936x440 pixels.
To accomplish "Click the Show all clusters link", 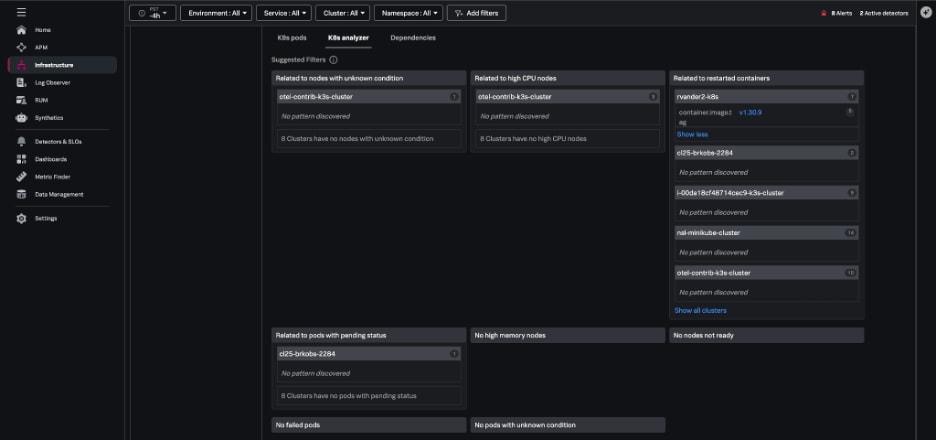I will (x=700, y=310).
